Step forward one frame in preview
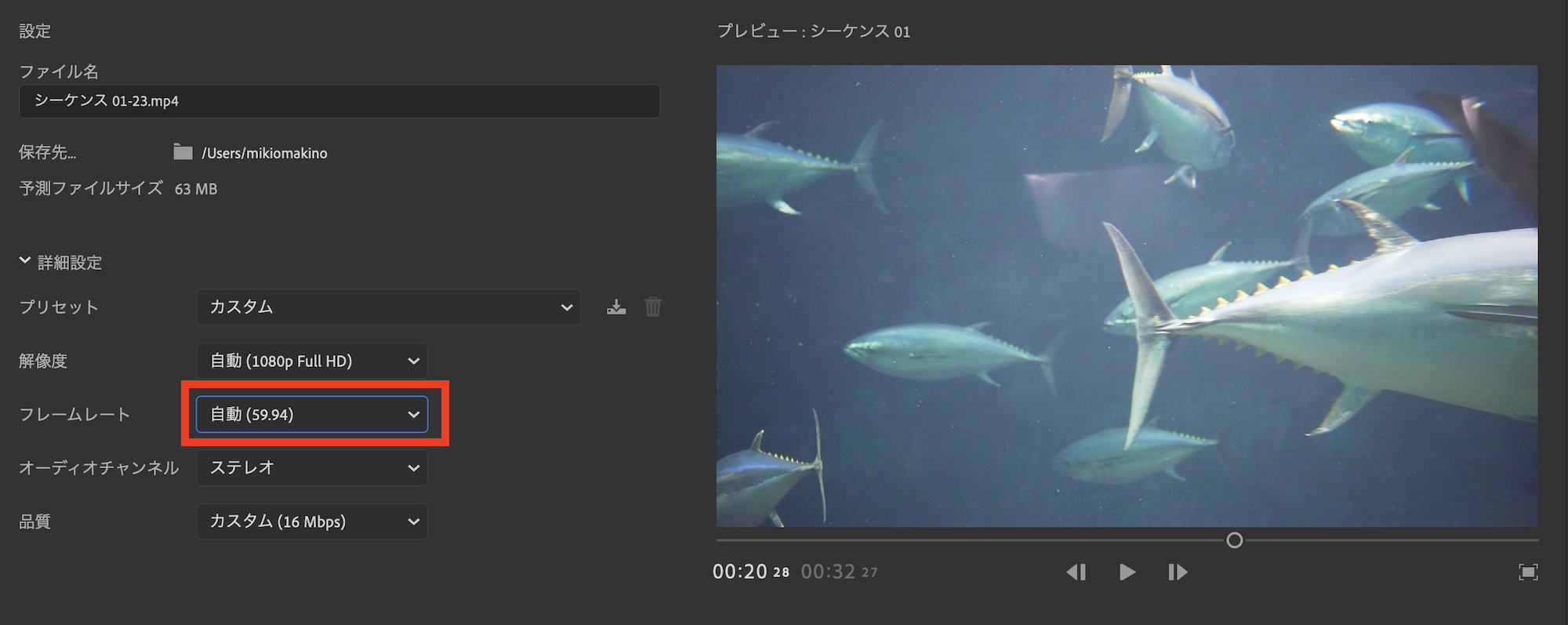The height and width of the screenshot is (625, 1568). coord(1178,572)
